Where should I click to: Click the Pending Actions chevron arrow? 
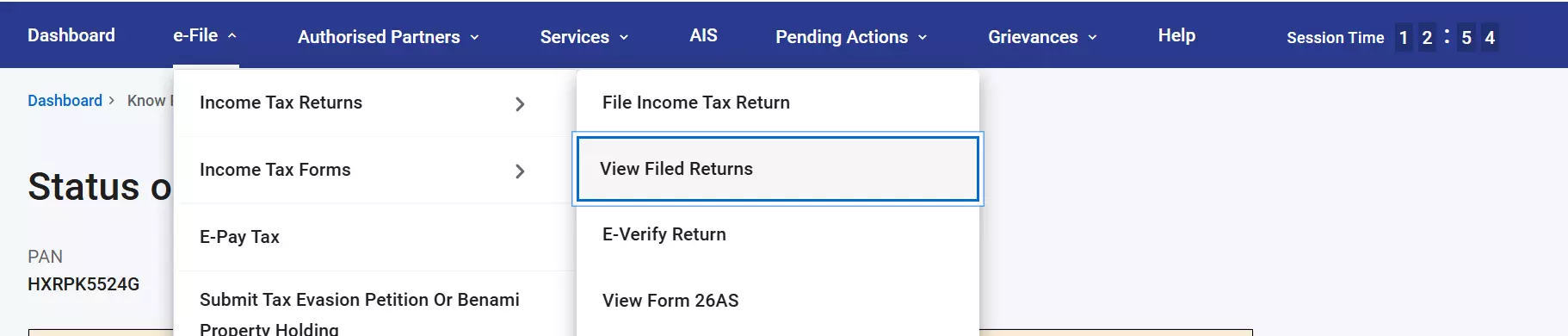pyautogui.click(x=923, y=38)
